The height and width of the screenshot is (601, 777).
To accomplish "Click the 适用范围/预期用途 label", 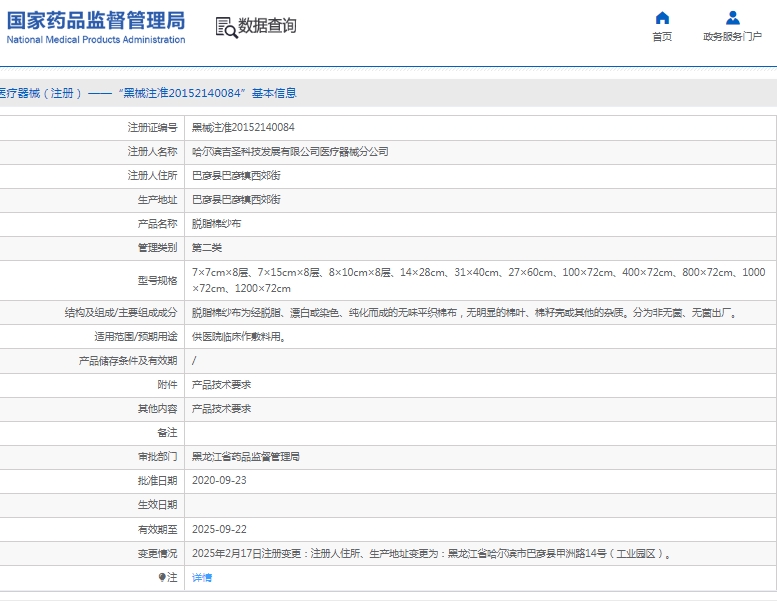I will pos(135,337).
